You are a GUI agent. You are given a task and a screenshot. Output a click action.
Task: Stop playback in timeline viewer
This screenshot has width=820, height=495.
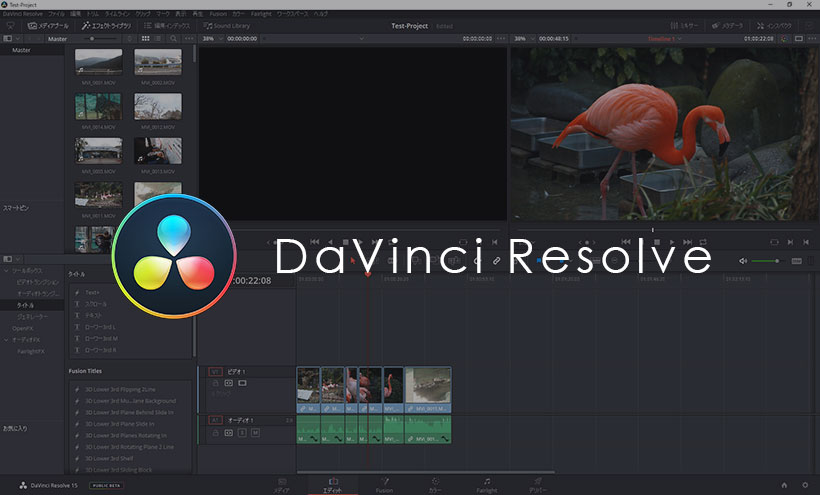[657, 242]
